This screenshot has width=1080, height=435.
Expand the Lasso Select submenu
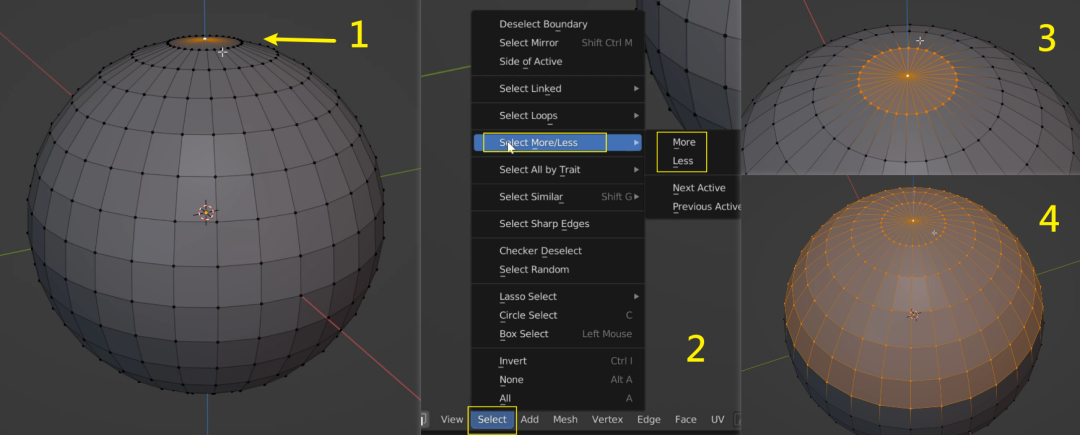(558, 297)
